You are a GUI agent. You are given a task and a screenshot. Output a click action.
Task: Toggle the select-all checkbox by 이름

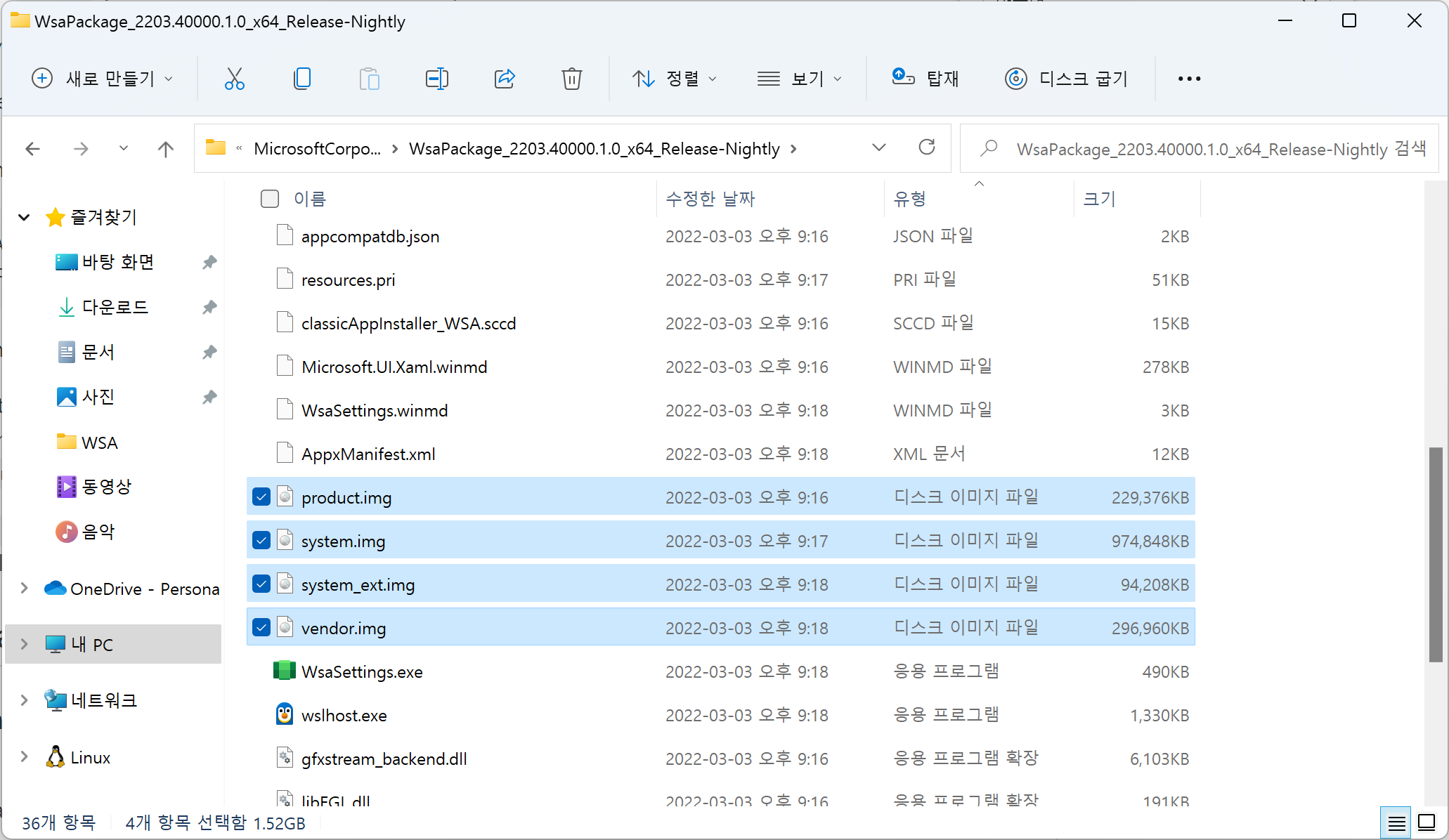[270, 199]
